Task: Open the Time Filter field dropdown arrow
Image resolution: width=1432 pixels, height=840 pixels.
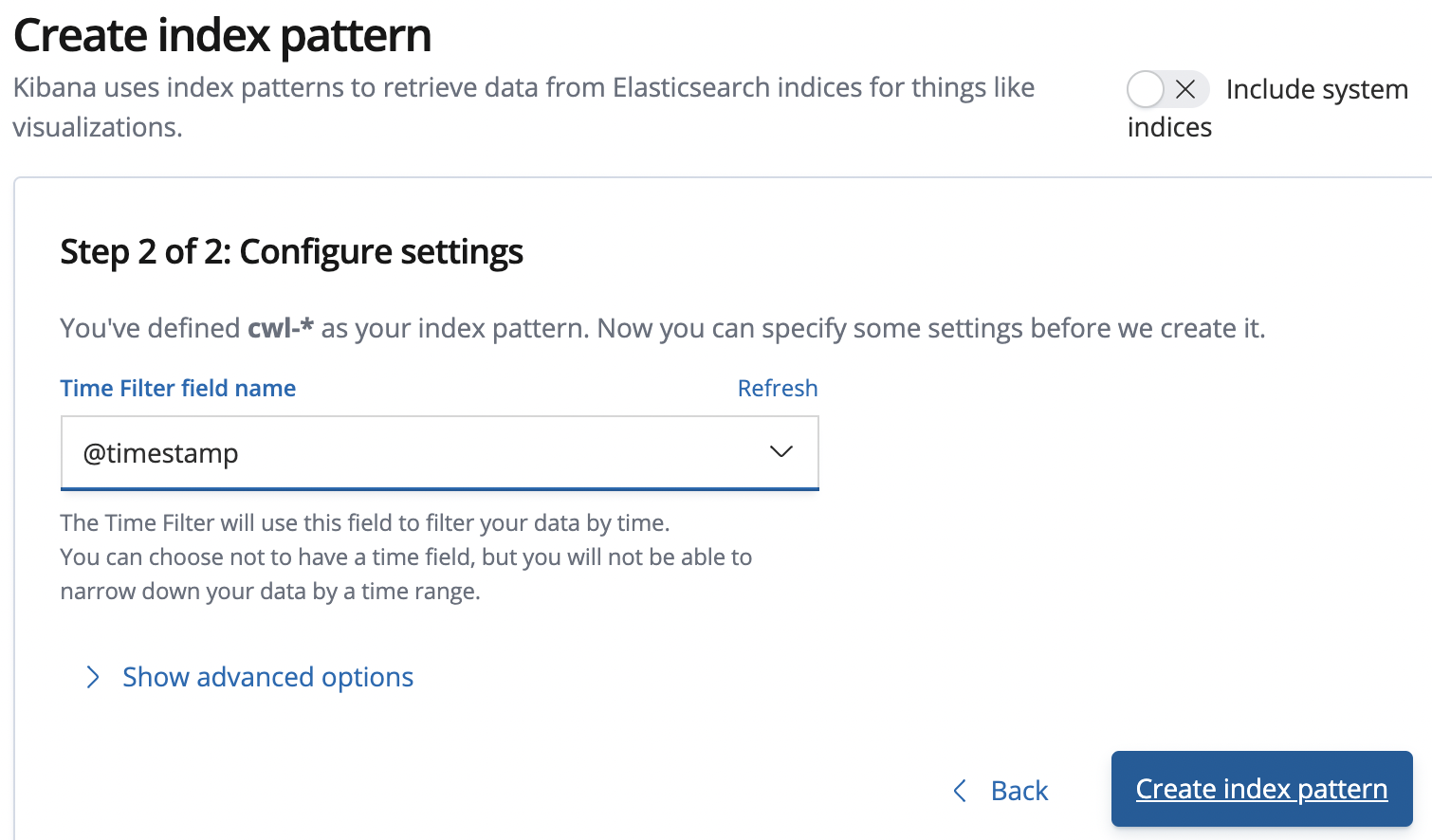Action: point(780,452)
